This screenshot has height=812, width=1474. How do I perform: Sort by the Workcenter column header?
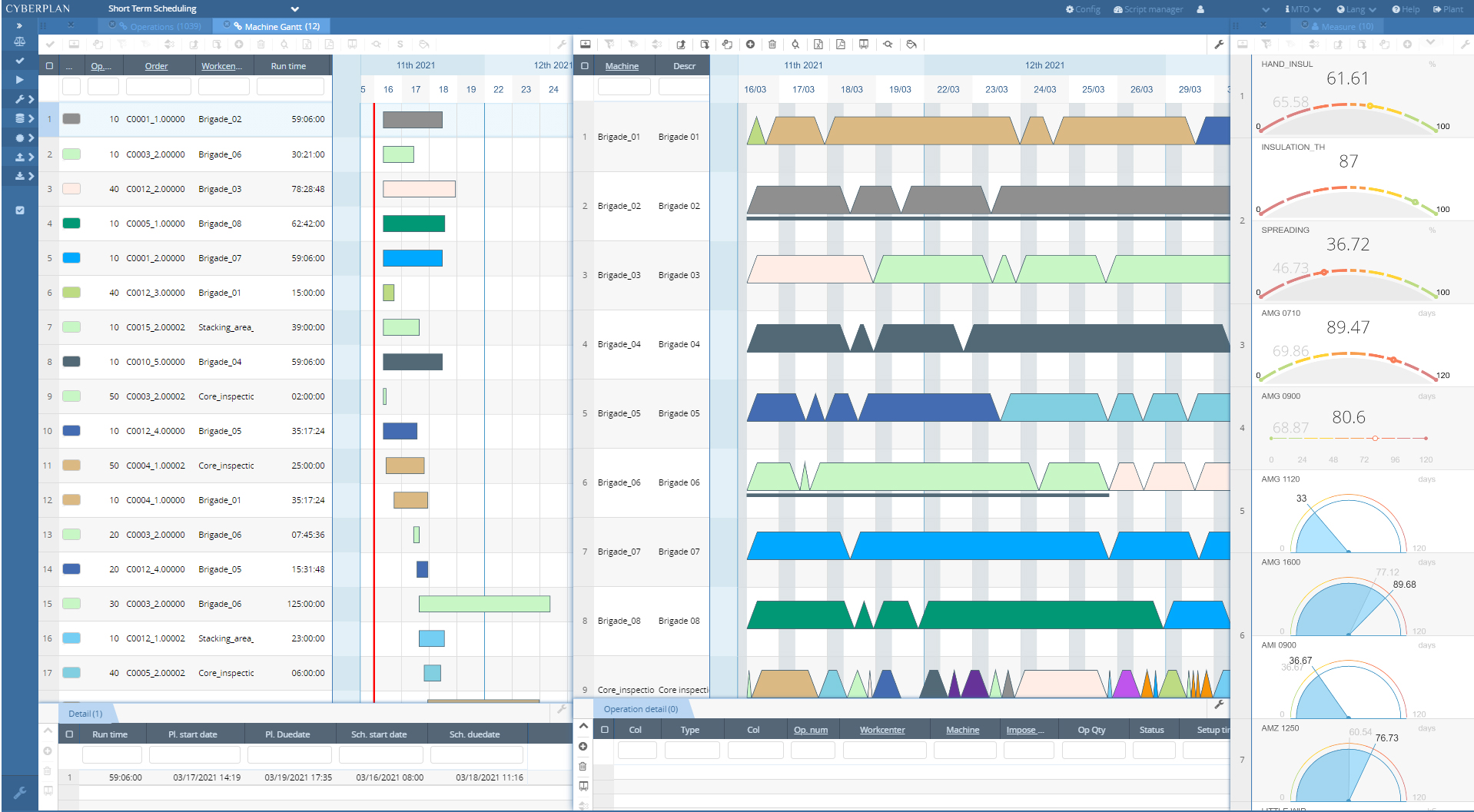tap(221, 66)
